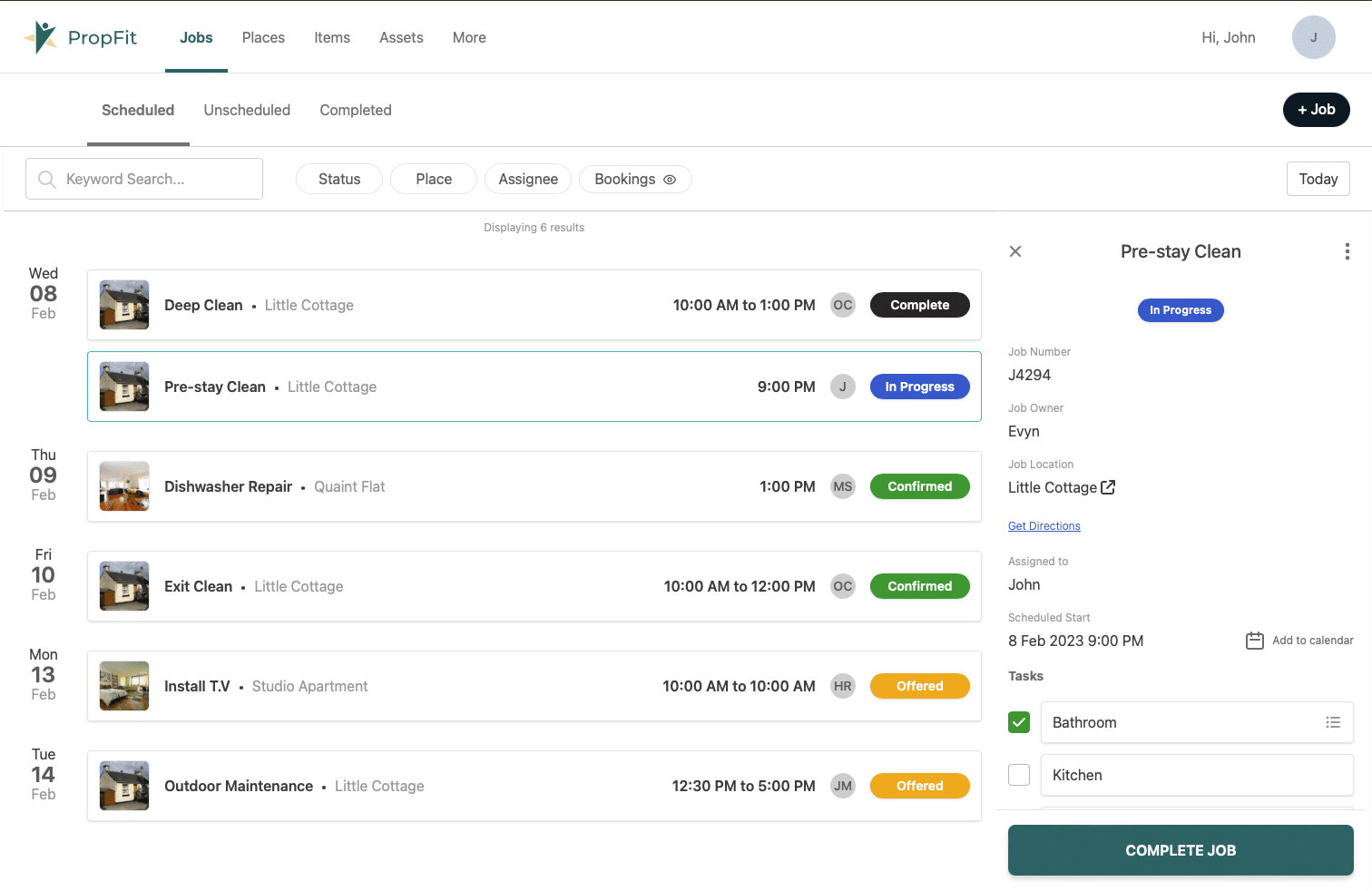Switch to the Scheduled tab

pyautogui.click(x=138, y=110)
